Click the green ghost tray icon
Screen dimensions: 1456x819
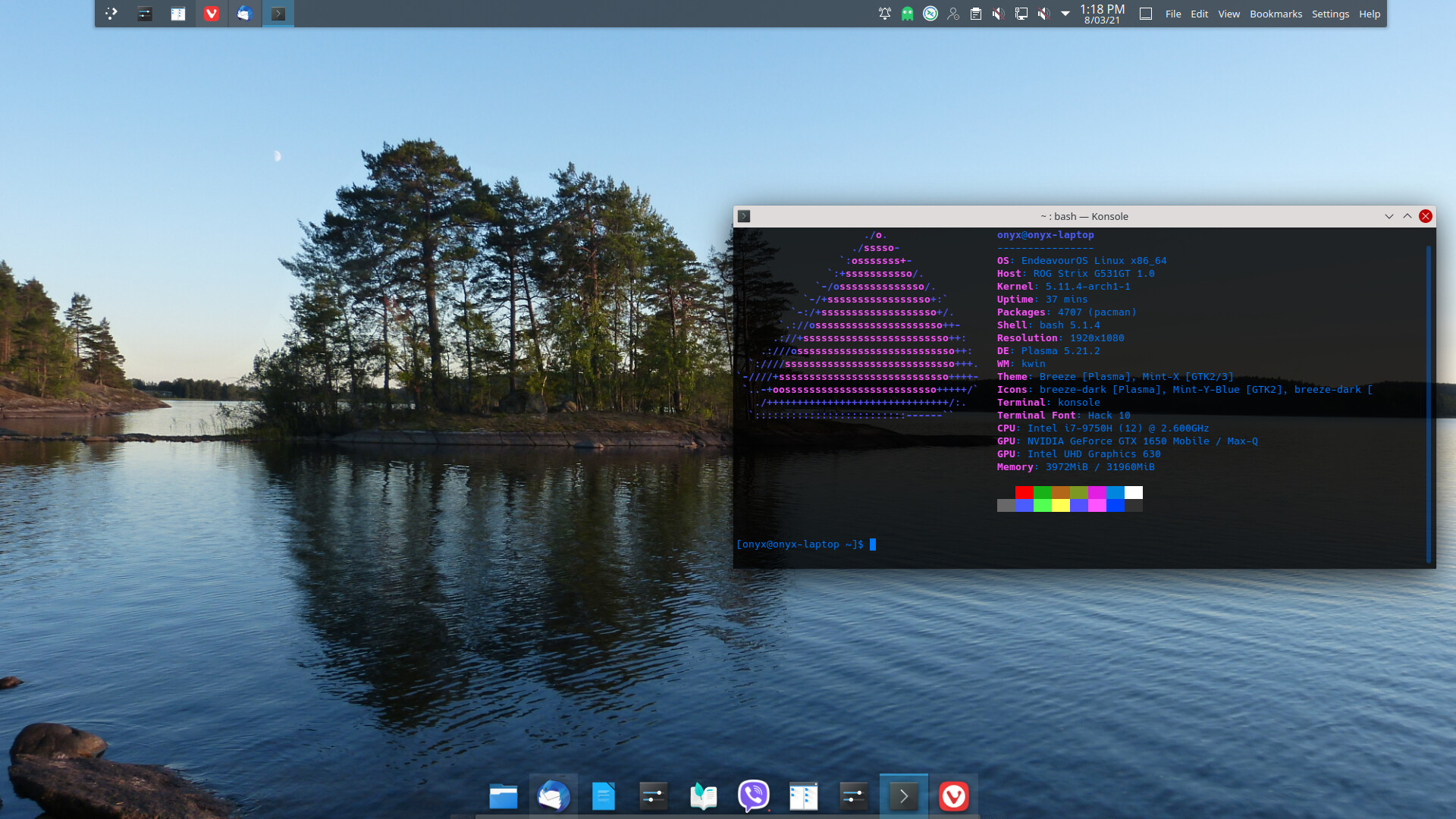click(908, 14)
